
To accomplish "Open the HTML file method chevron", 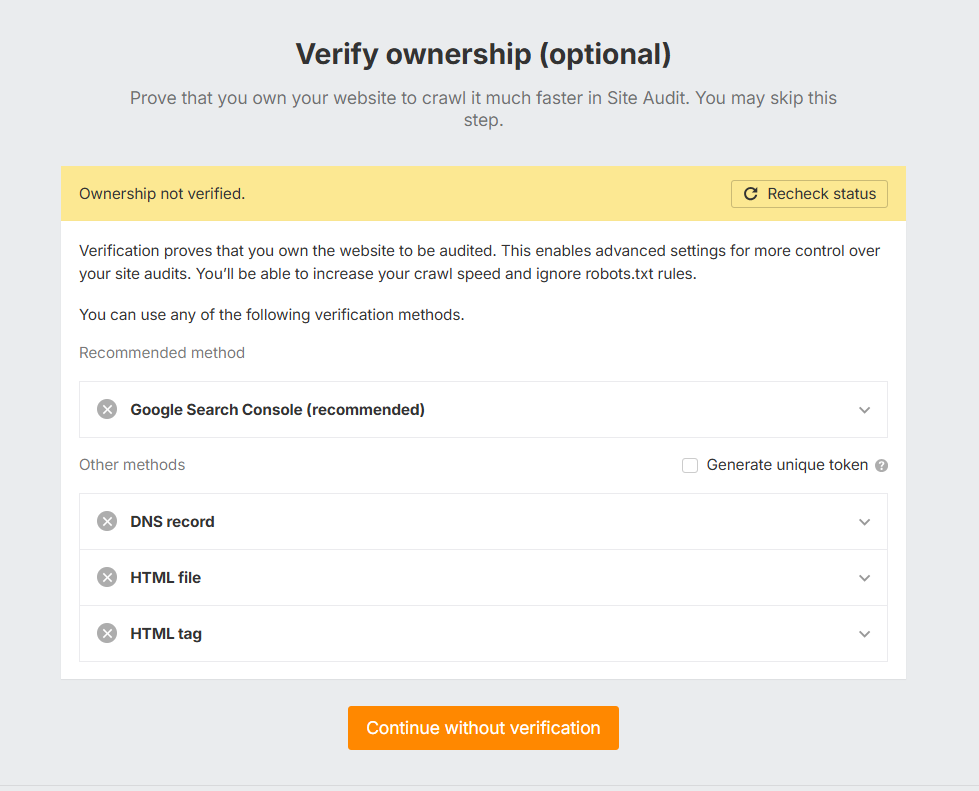I will [865, 578].
